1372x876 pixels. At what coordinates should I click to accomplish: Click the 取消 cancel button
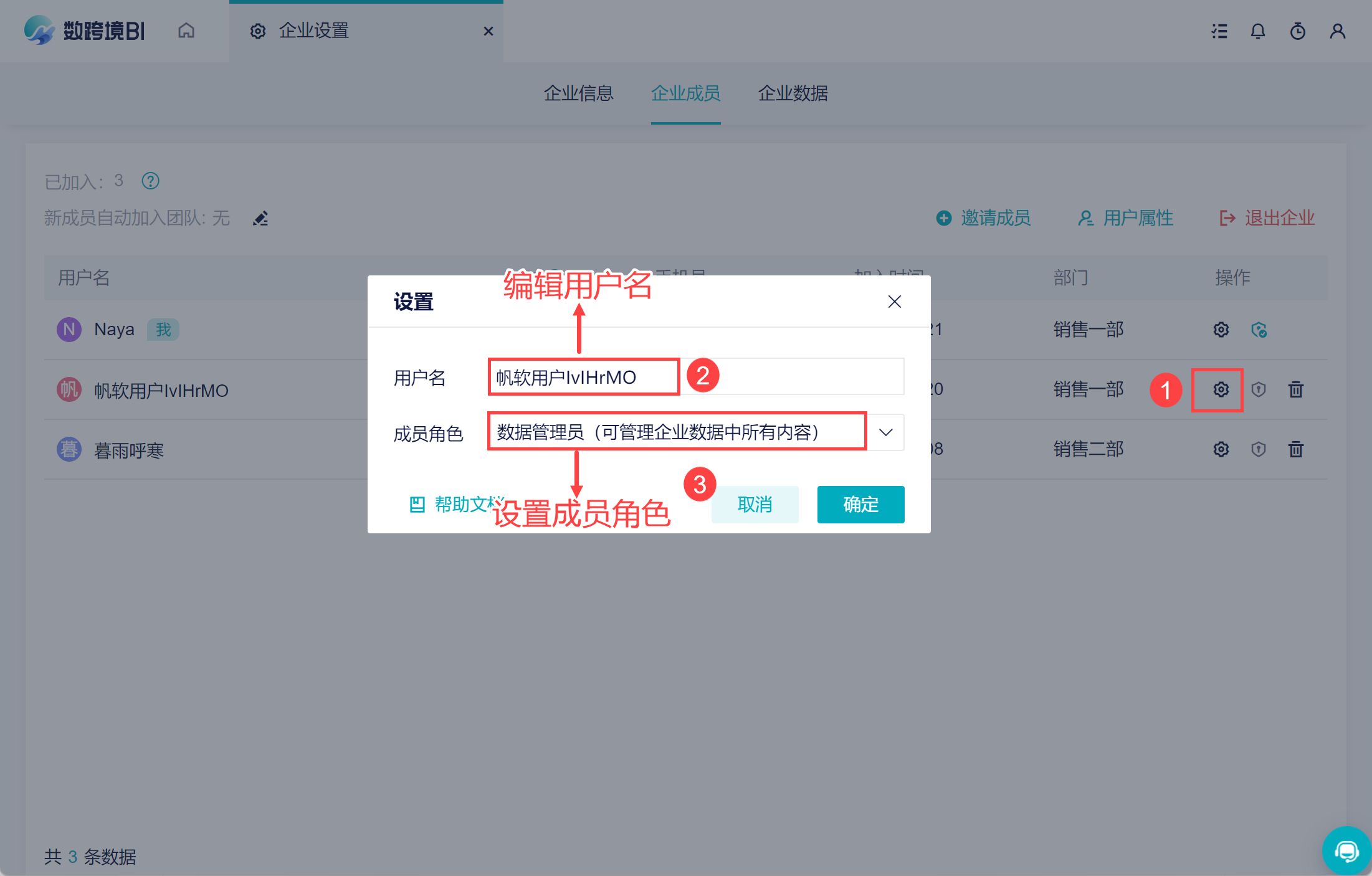coord(755,504)
